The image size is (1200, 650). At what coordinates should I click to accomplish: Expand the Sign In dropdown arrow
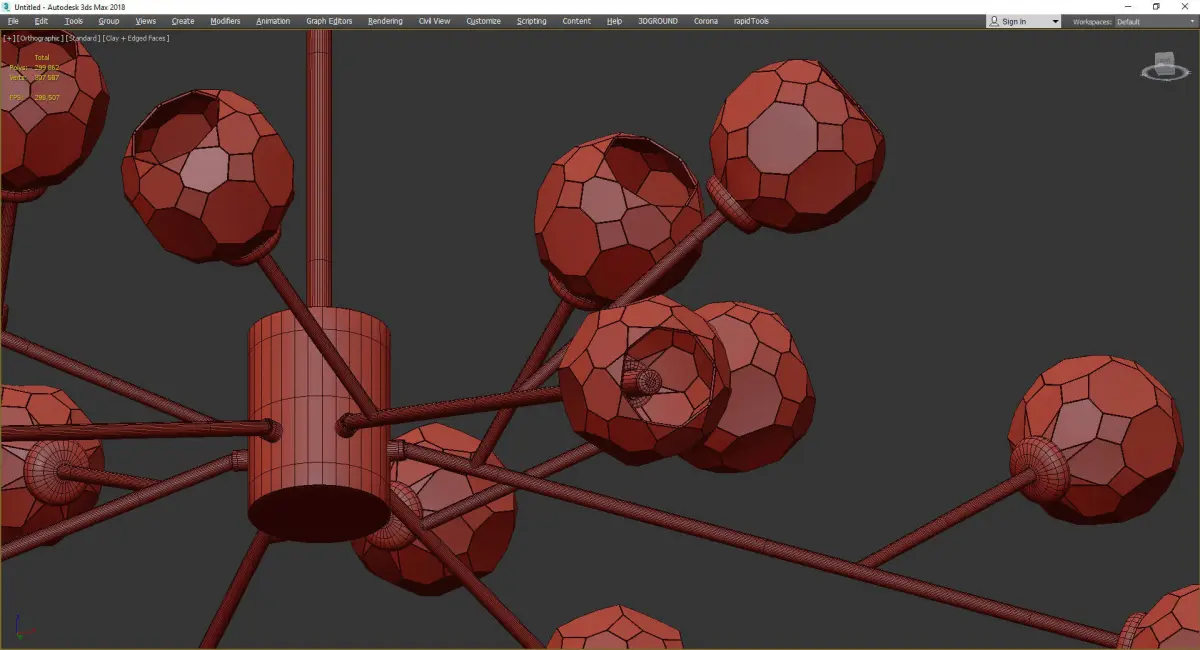[1055, 21]
